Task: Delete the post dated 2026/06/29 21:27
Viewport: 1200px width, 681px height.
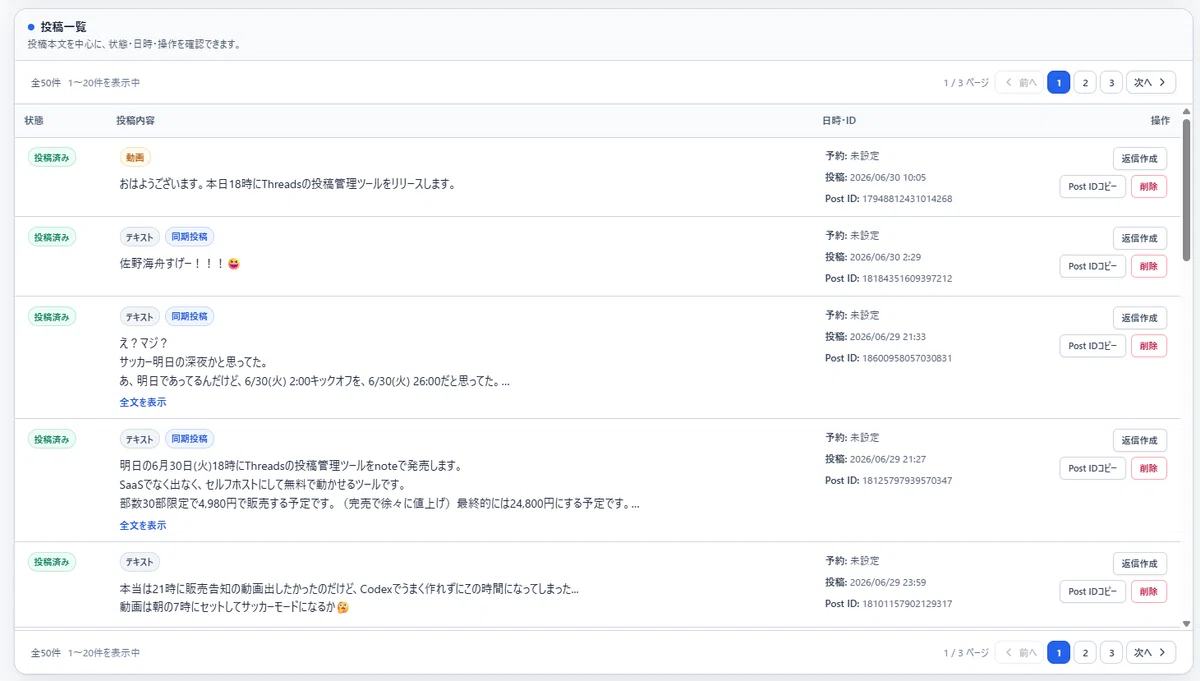Action: (1148, 468)
